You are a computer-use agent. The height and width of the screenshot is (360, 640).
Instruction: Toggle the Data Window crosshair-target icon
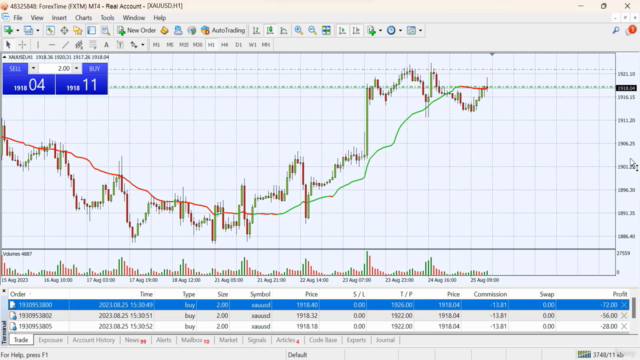pyautogui.click(x=64, y=30)
